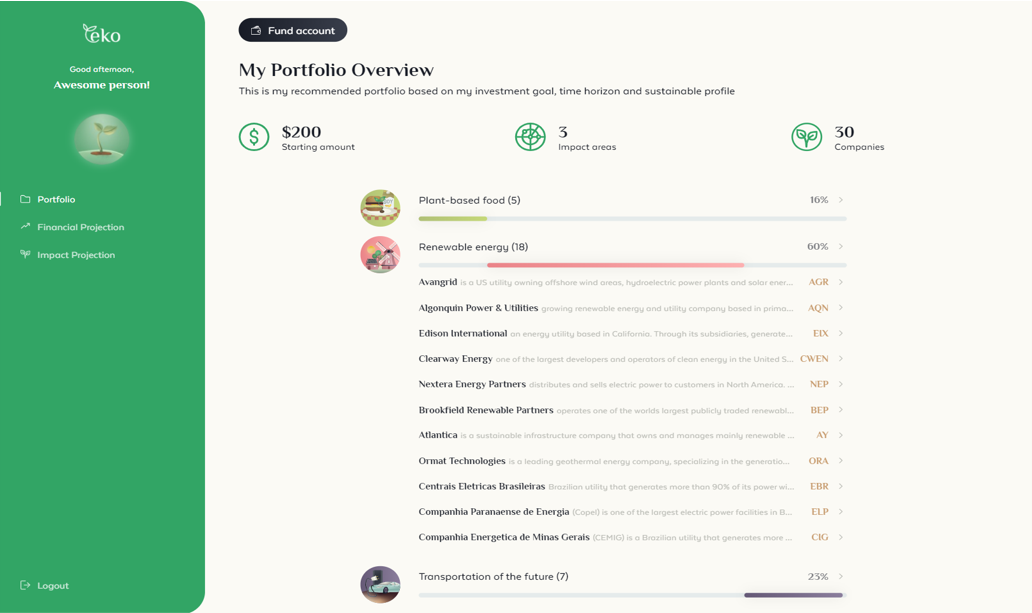Click the NEP ticker symbol
The height and width of the screenshot is (613, 1032).
point(819,384)
